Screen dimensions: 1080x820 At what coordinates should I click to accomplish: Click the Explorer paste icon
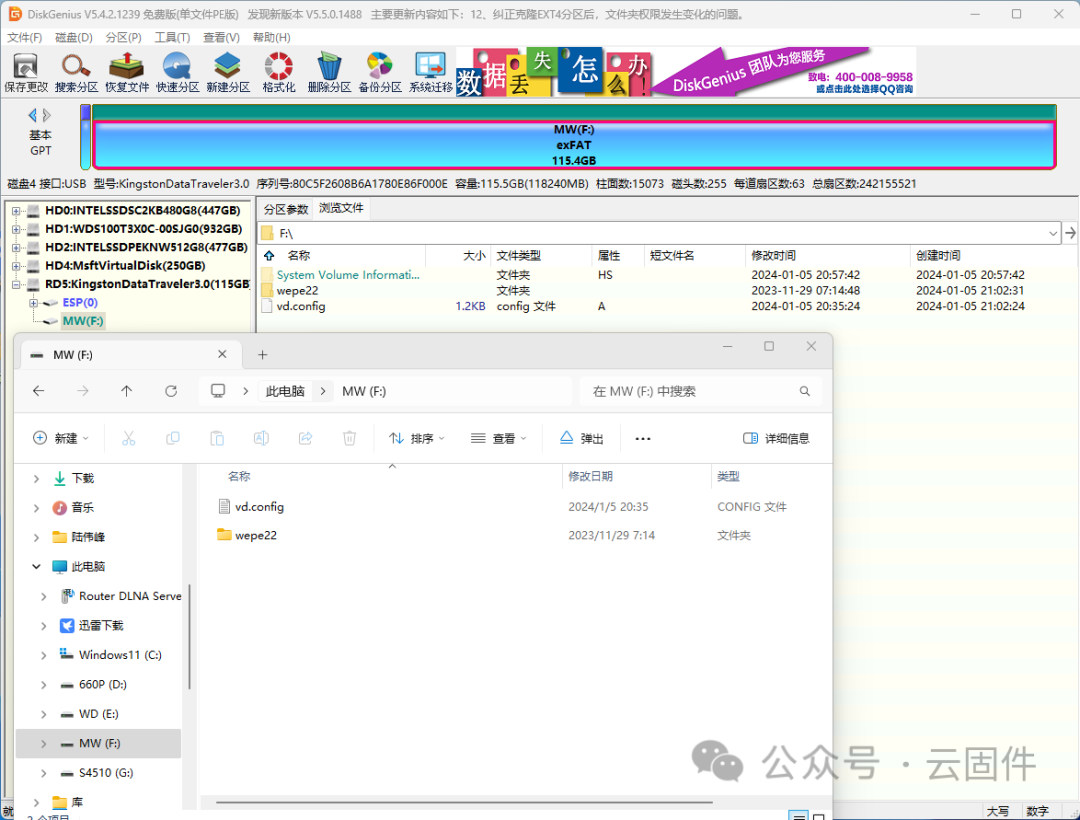pyautogui.click(x=217, y=438)
